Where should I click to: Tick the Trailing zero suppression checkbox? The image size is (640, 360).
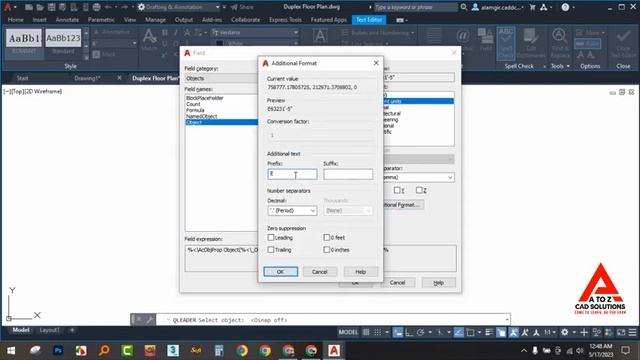(x=271, y=249)
